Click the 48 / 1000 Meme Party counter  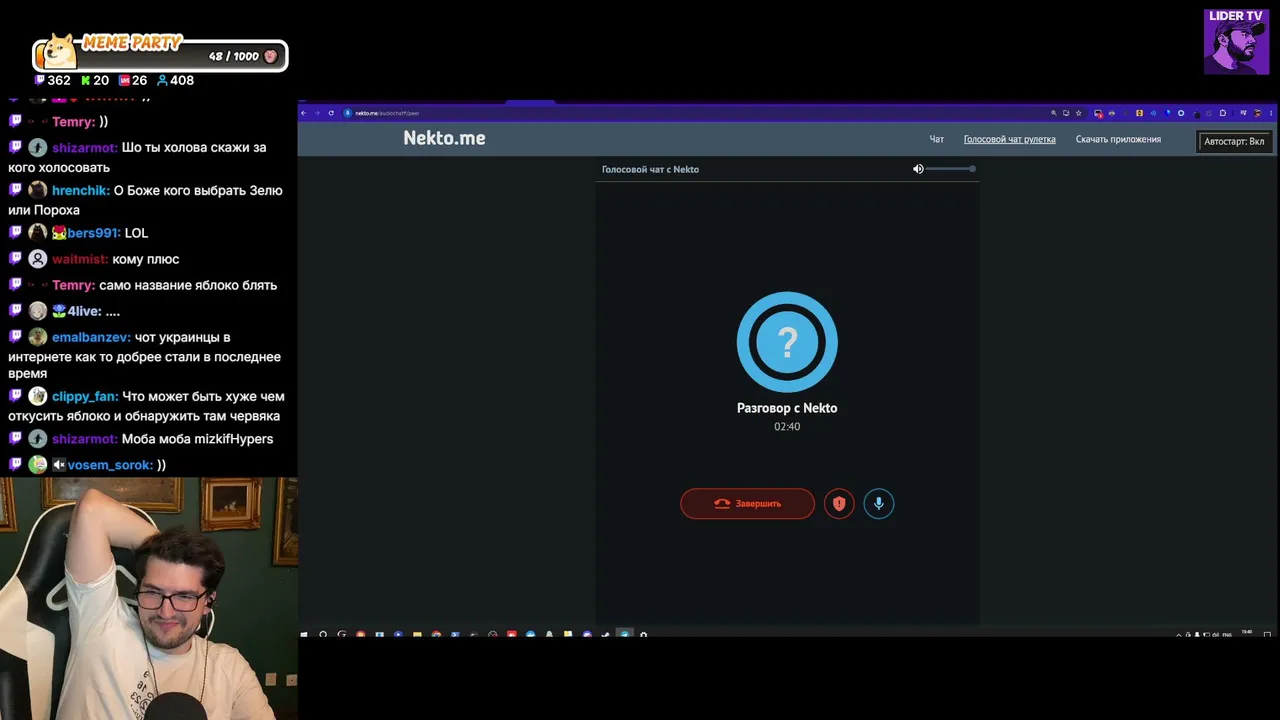(x=234, y=56)
